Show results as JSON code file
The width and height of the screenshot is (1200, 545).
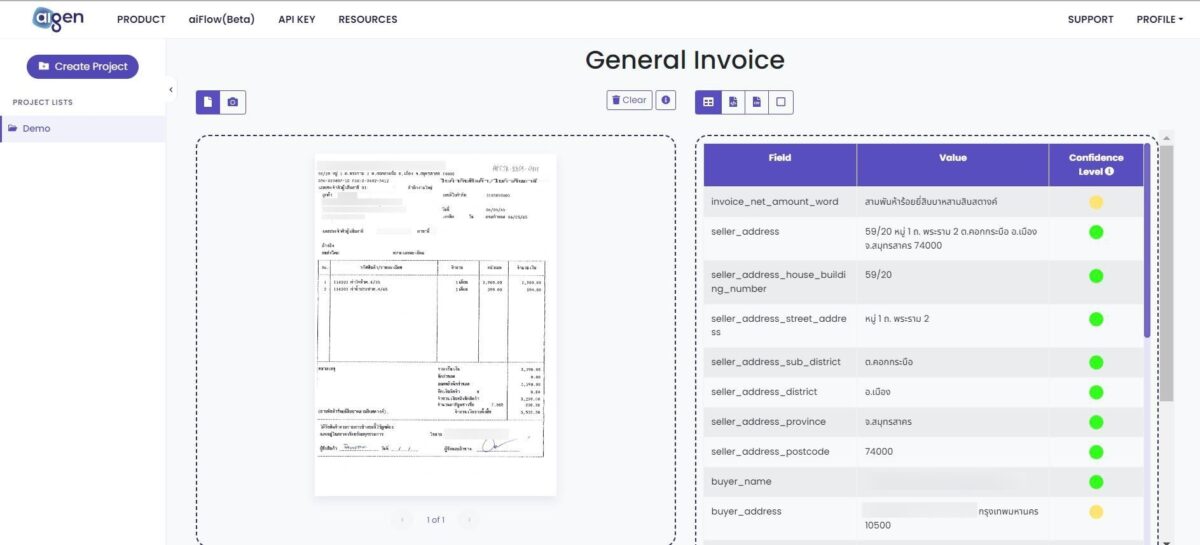coord(733,102)
